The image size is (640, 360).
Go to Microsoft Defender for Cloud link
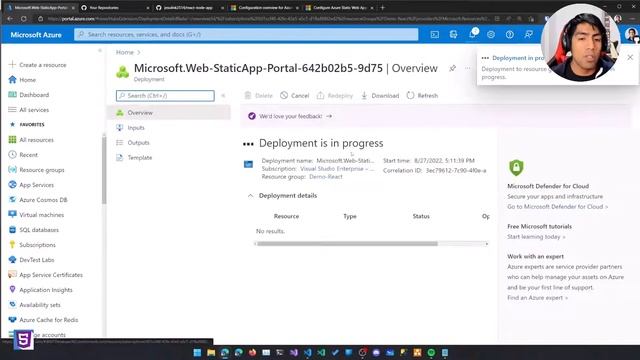[x=557, y=207]
